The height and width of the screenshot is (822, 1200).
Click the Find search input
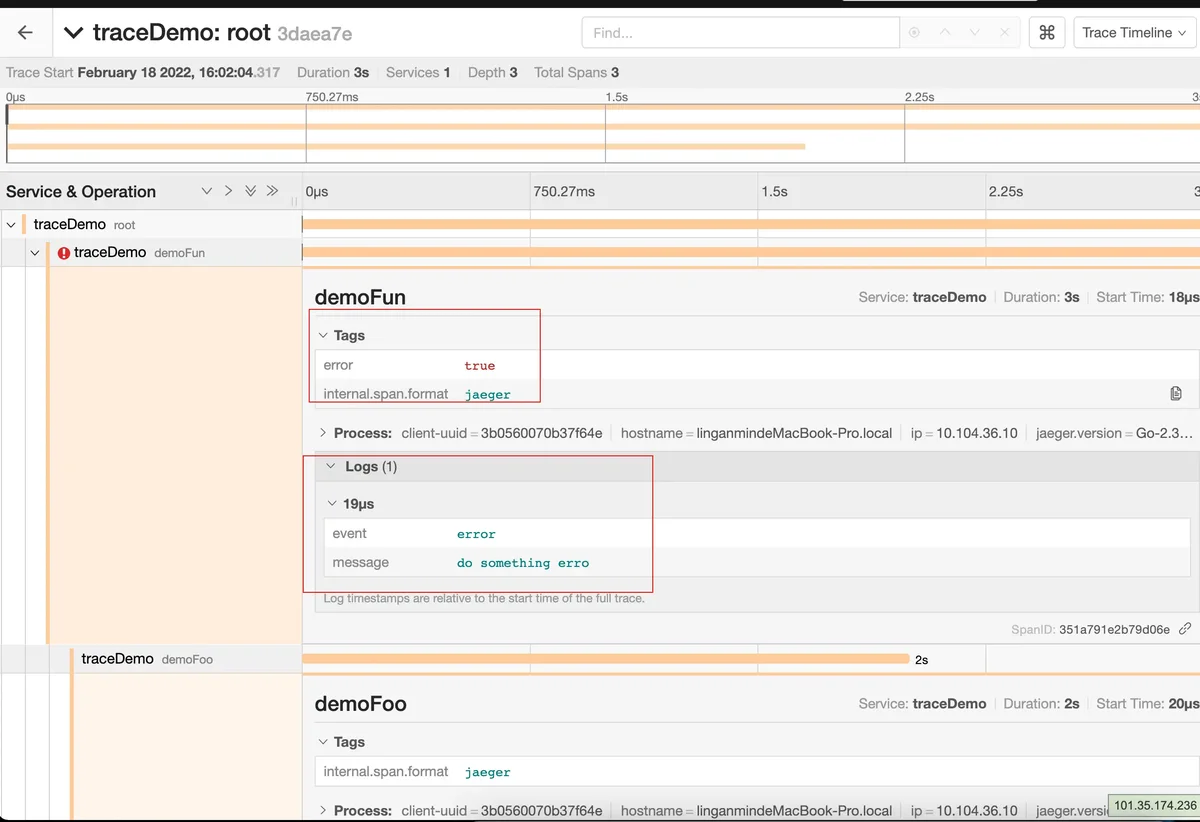click(740, 33)
